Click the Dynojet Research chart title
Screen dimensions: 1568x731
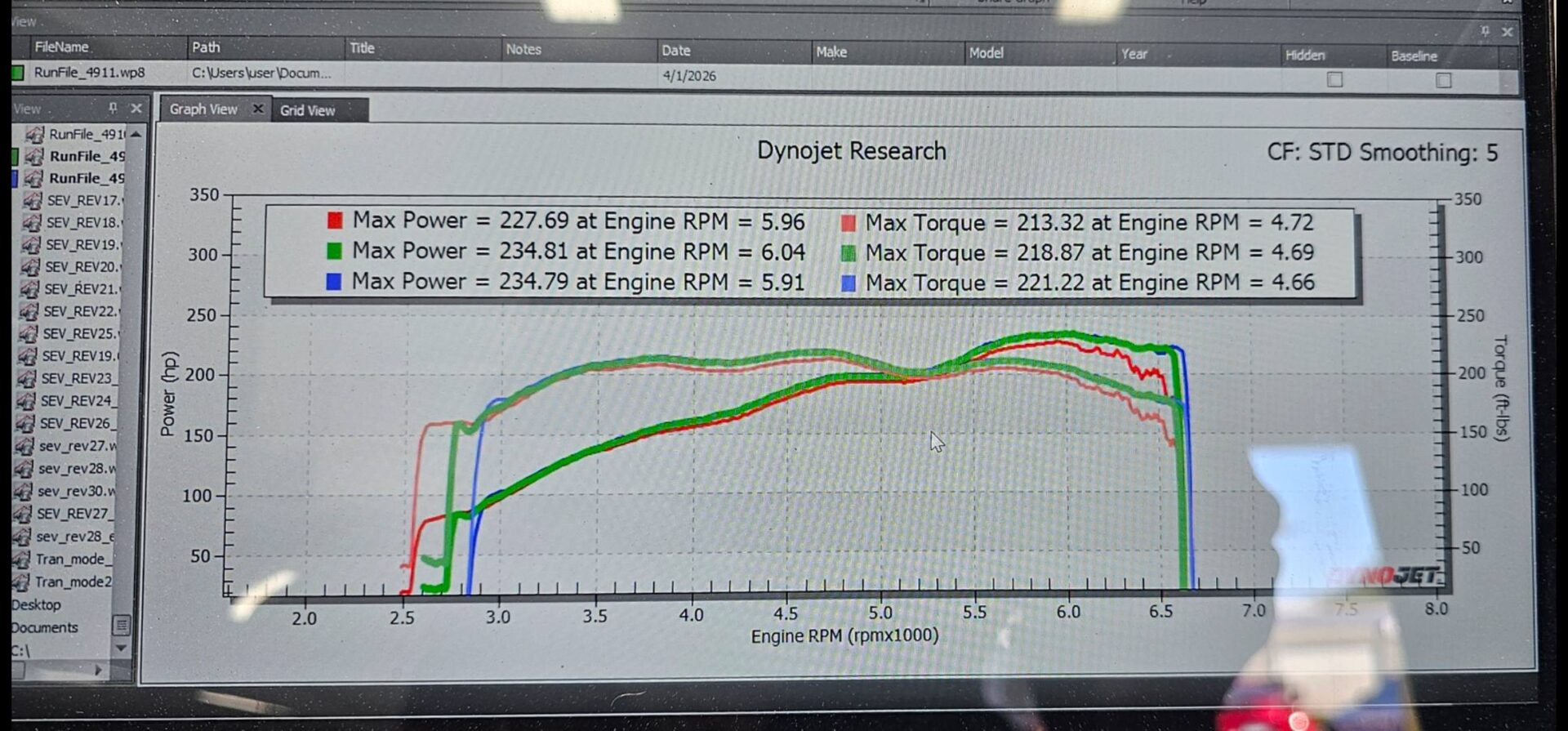point(852,151)
